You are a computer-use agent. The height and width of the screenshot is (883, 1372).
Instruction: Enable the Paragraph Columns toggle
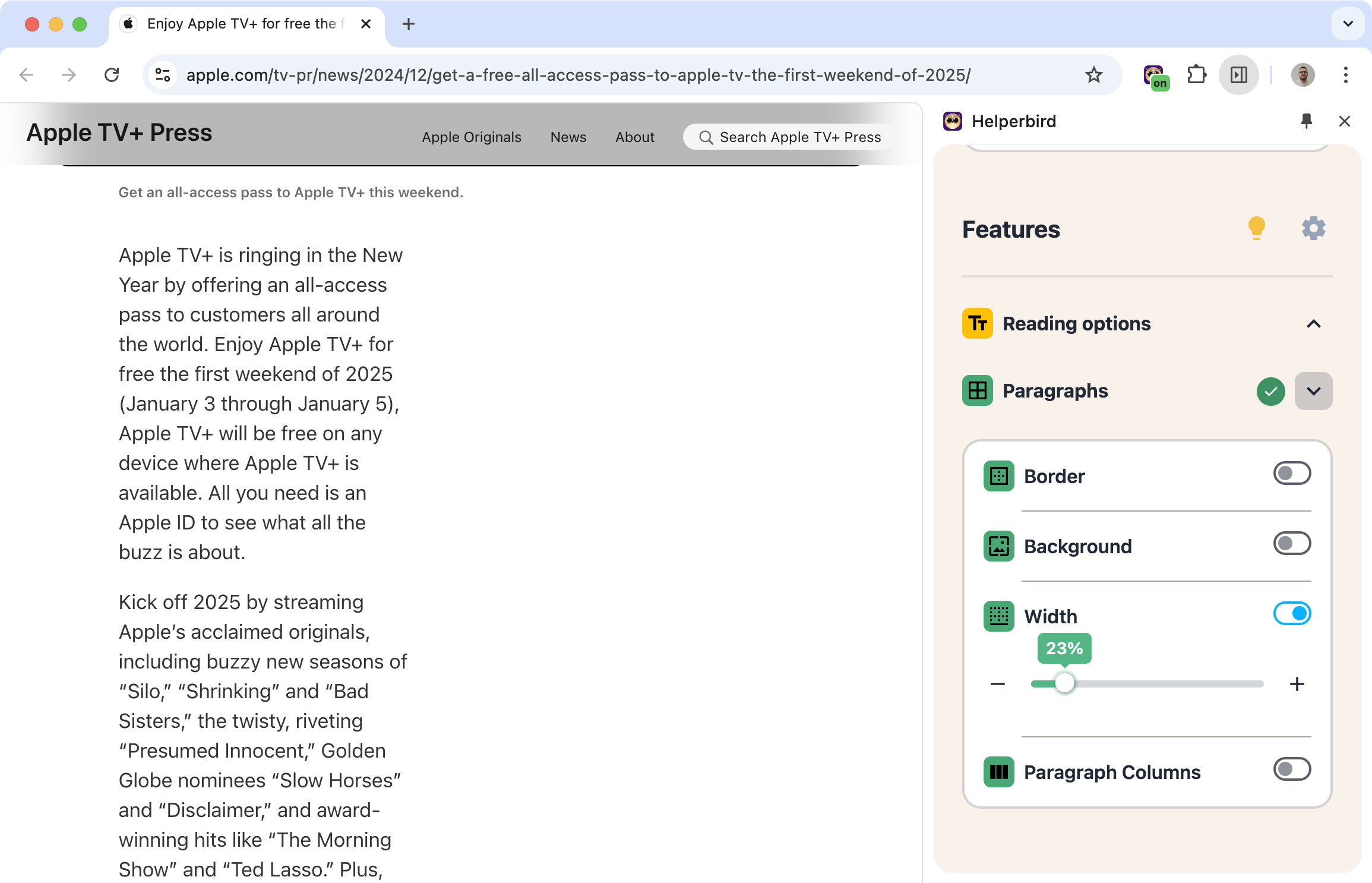(1292, 770)
